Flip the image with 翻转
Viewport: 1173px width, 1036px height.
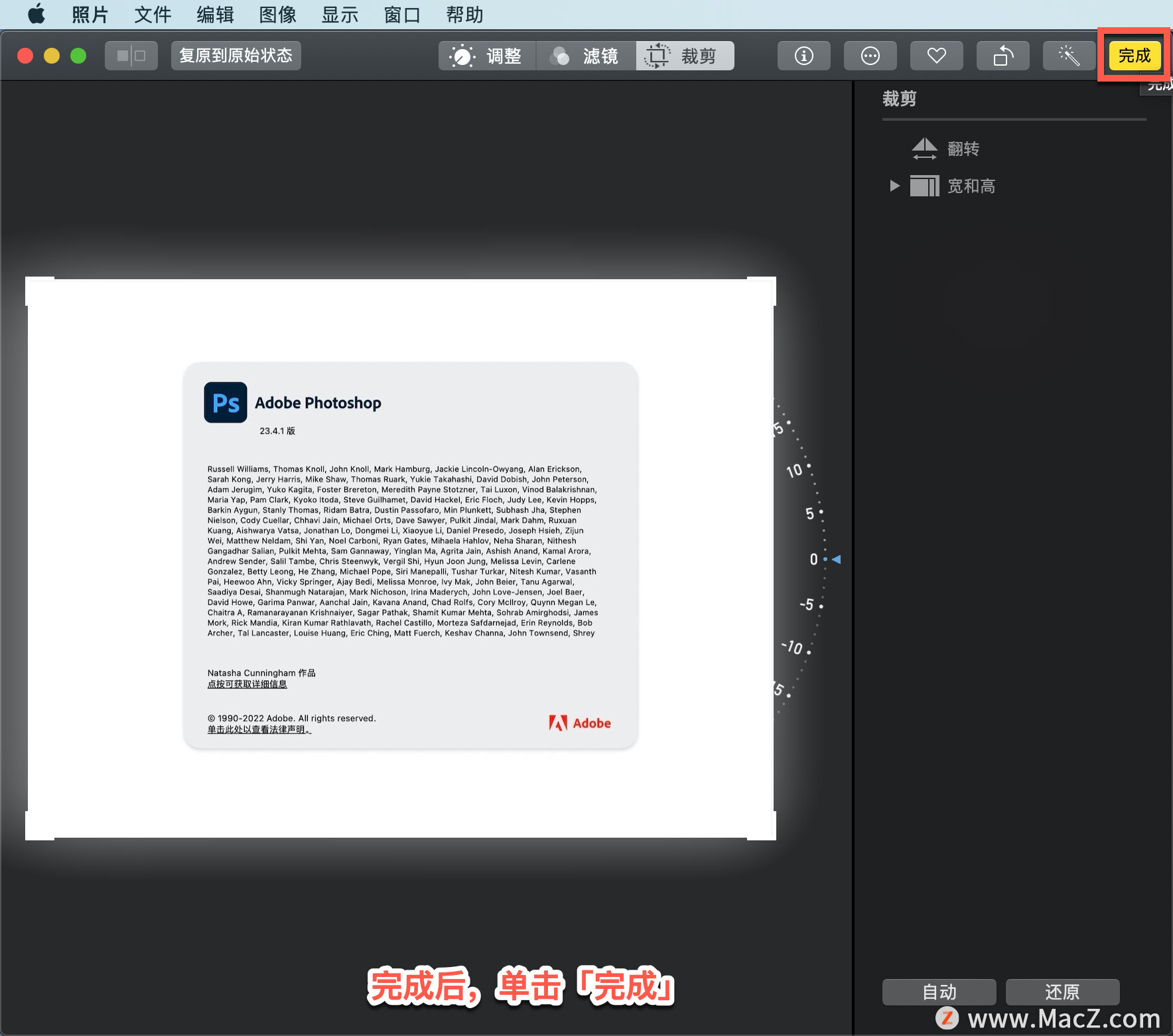(924, 149)
